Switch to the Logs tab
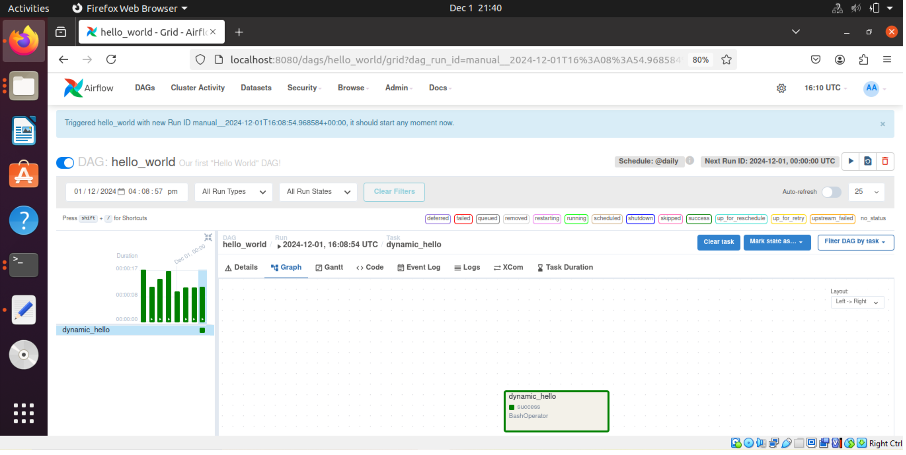The image size is (906, 455). coord(467,268)
